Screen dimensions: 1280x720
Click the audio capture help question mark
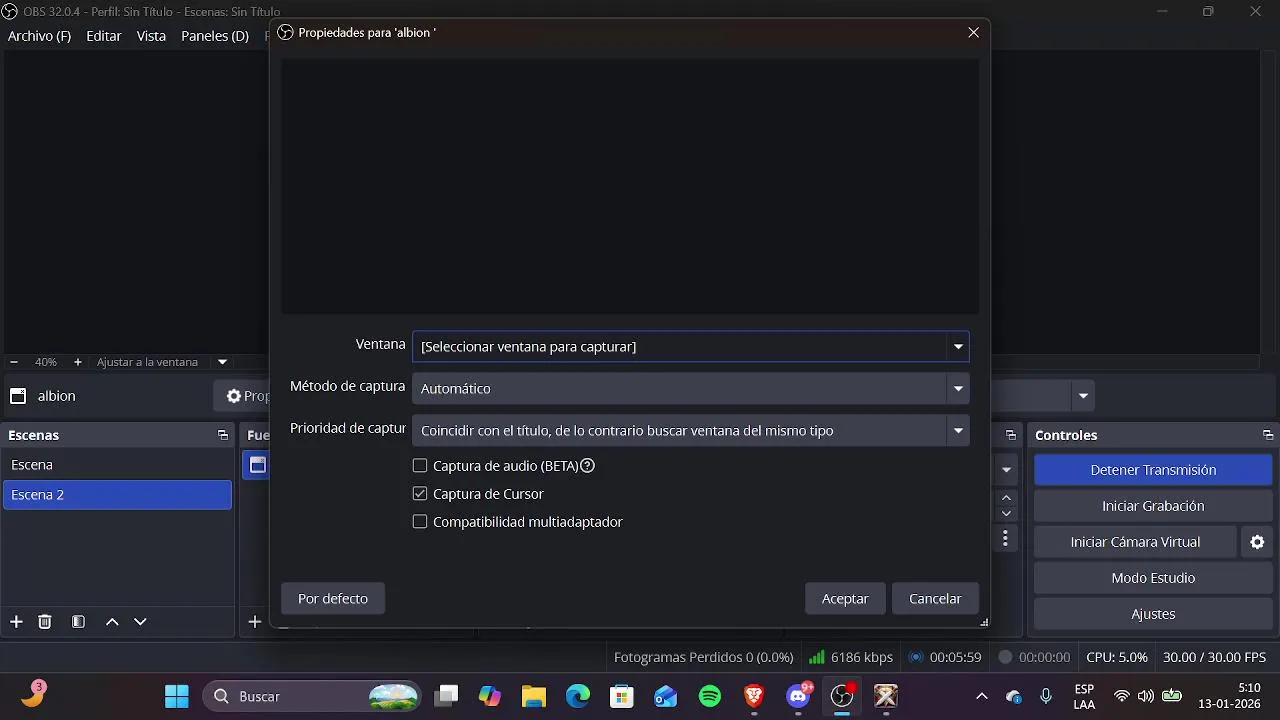click(x=588, y=465)
